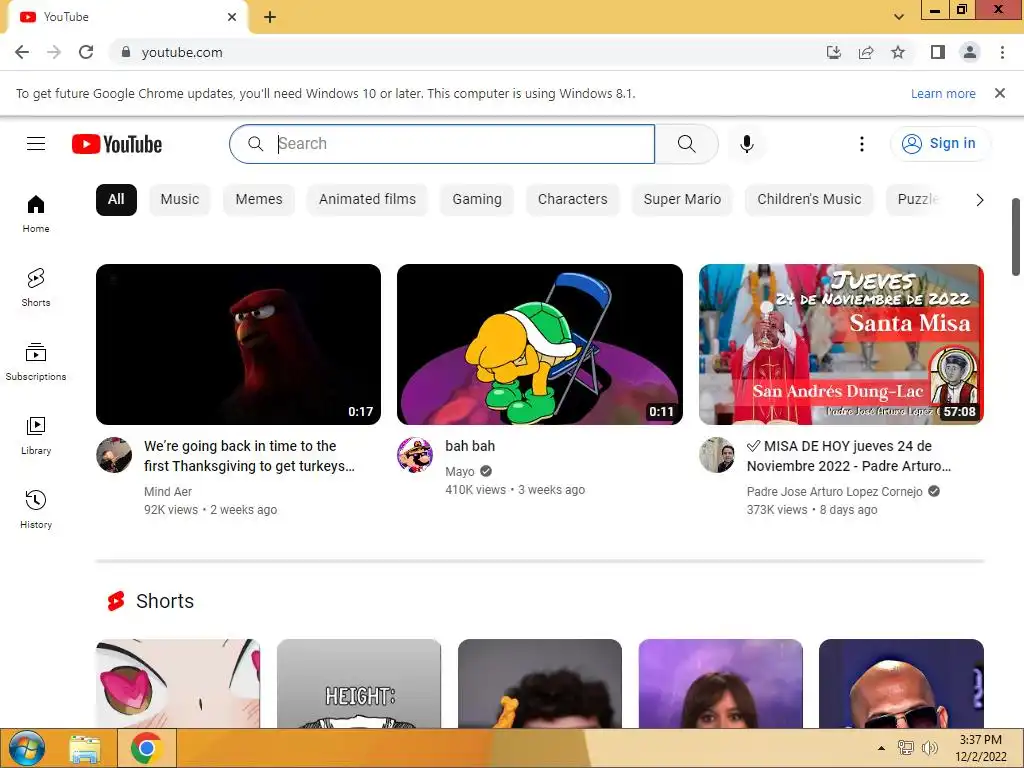This screenshot has height=768, width=1024.
Task: Open History from the sidebar
Action: (x=36, y=509)
